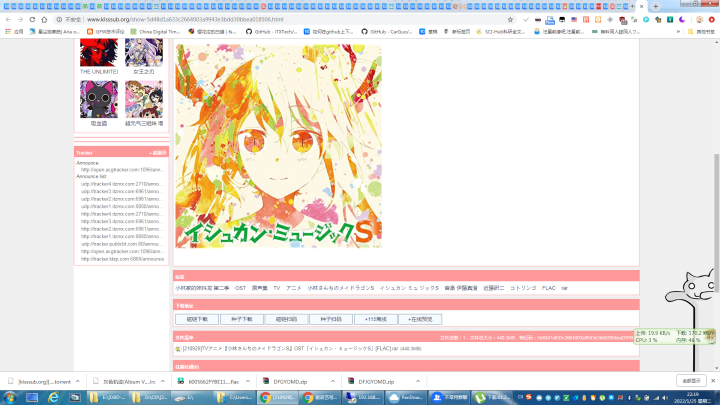The height and width of the screenshot is (405, 720).
Task: Show hidden bookmarks overflow chevron
Action: pyautogui.click(x=678, y=32)
